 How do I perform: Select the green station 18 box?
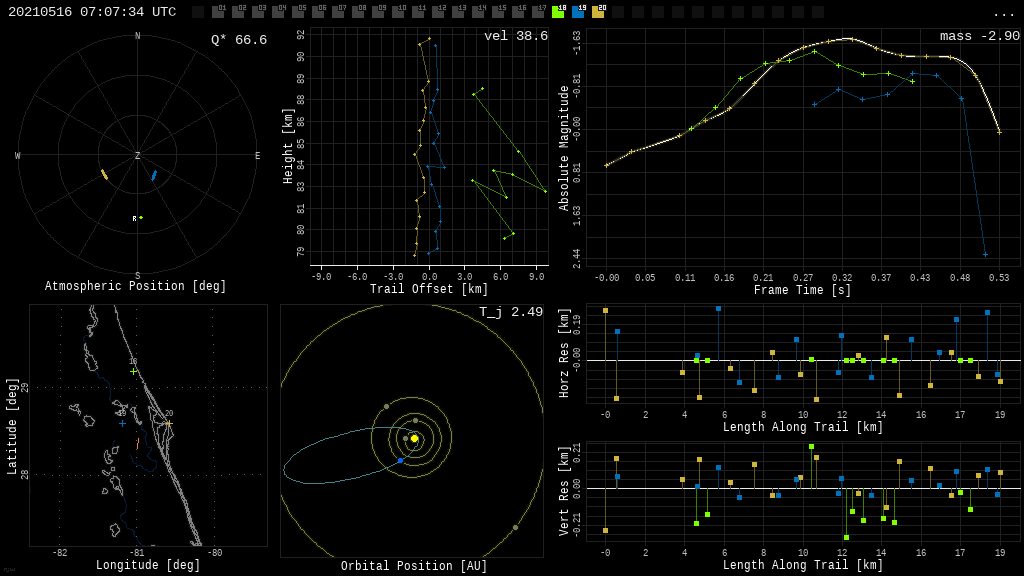pyautogui.click(x=558, y=12)
